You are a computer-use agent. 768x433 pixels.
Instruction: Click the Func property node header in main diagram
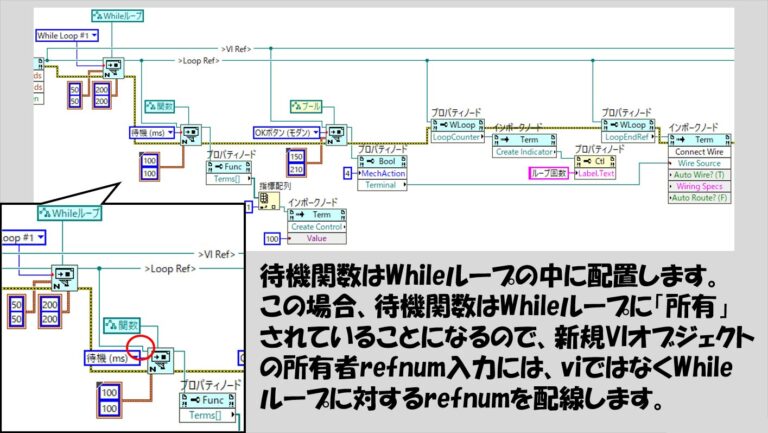pos(229,167)
